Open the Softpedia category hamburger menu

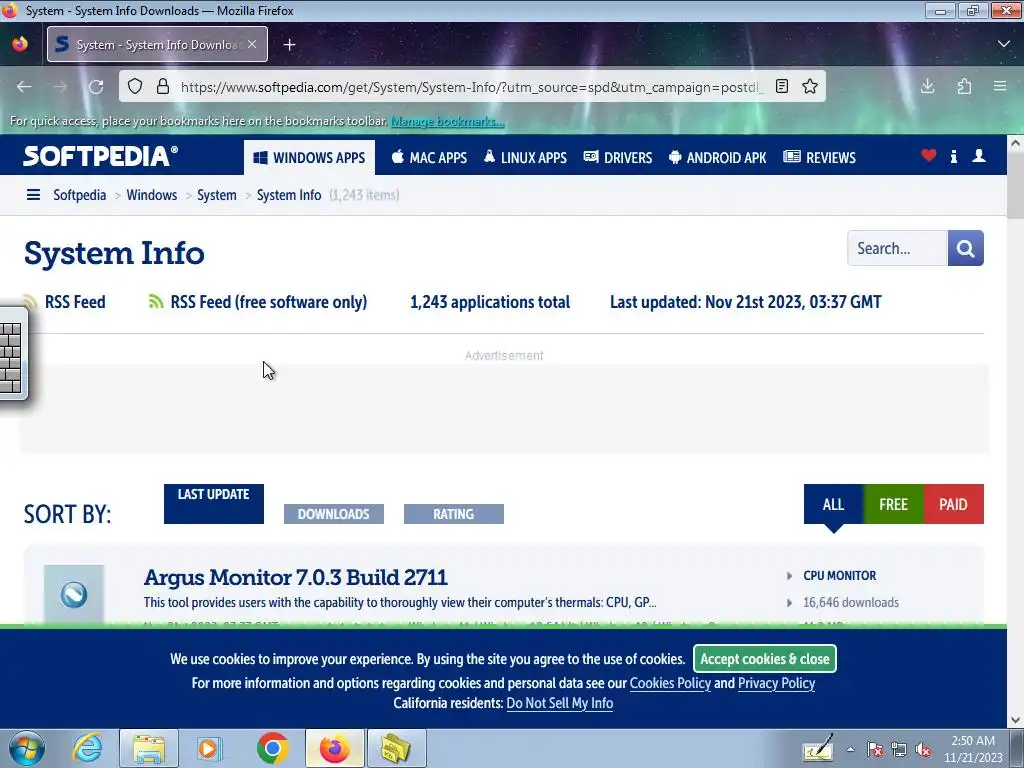tap(33, 195)
